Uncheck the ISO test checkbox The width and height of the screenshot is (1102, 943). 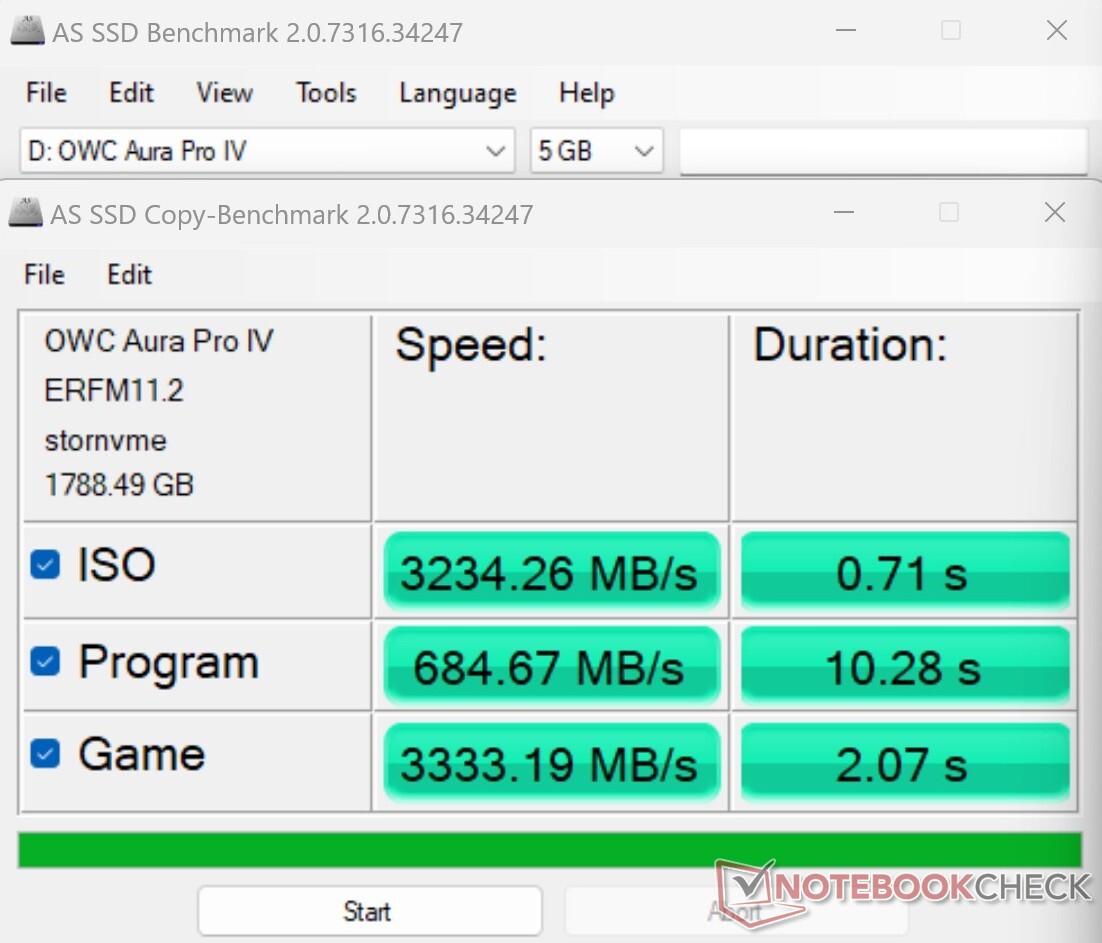(x=45, y=564)
